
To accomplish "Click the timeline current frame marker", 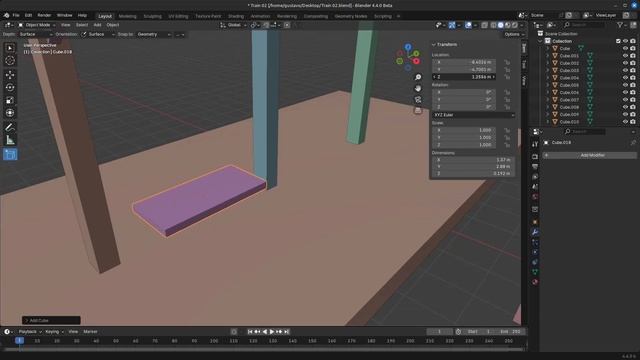I will click(19, 340).
